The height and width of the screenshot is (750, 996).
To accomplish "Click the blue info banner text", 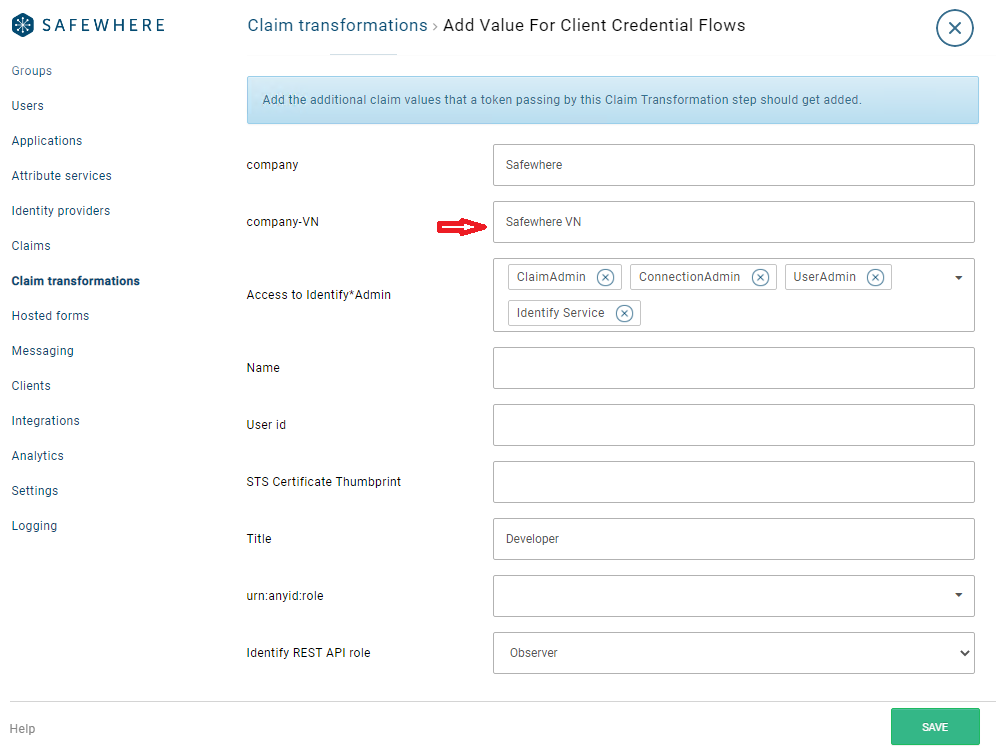I will click(562, 100).
